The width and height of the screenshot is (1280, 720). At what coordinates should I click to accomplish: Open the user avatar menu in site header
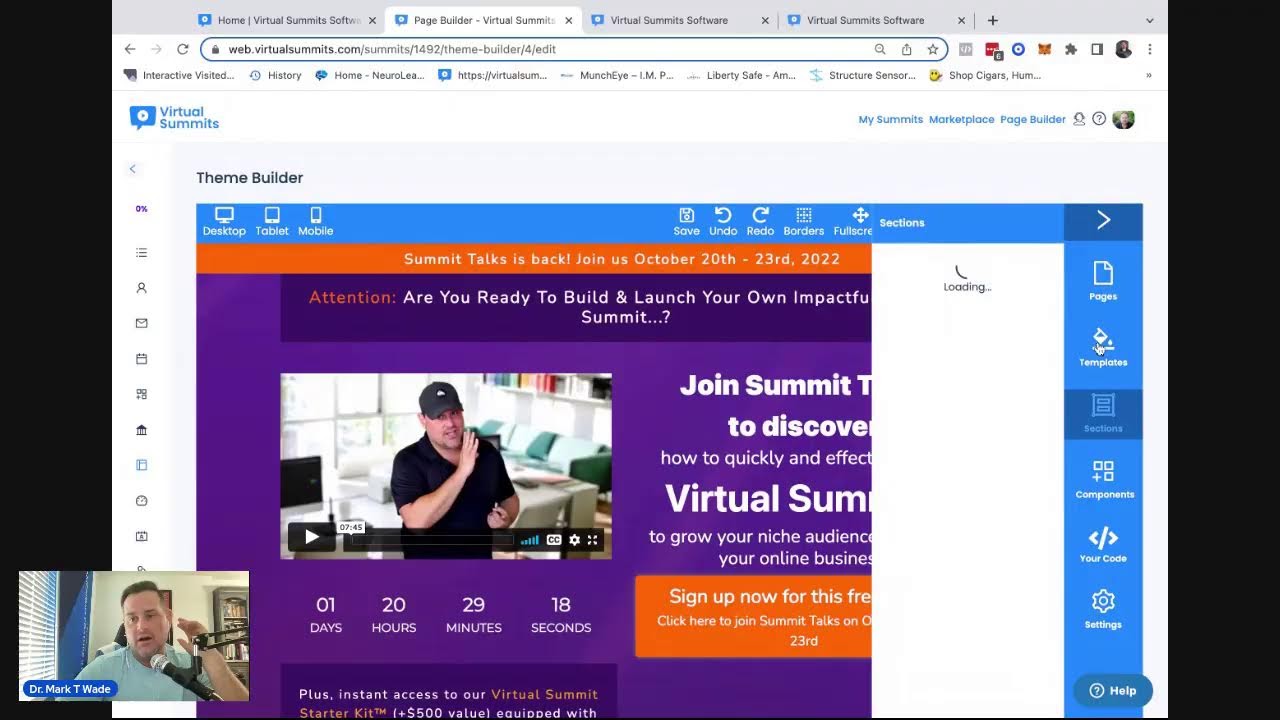click(1123, 119)
